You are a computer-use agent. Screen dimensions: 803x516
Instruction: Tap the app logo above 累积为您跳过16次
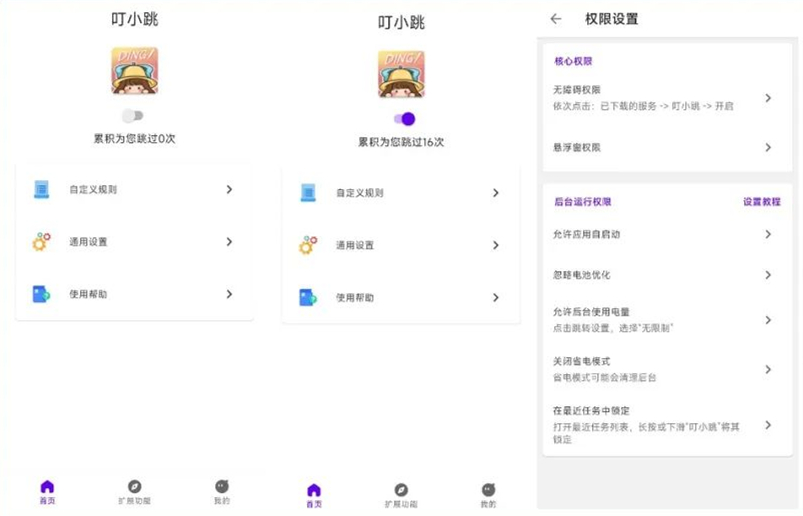point(401,74)
